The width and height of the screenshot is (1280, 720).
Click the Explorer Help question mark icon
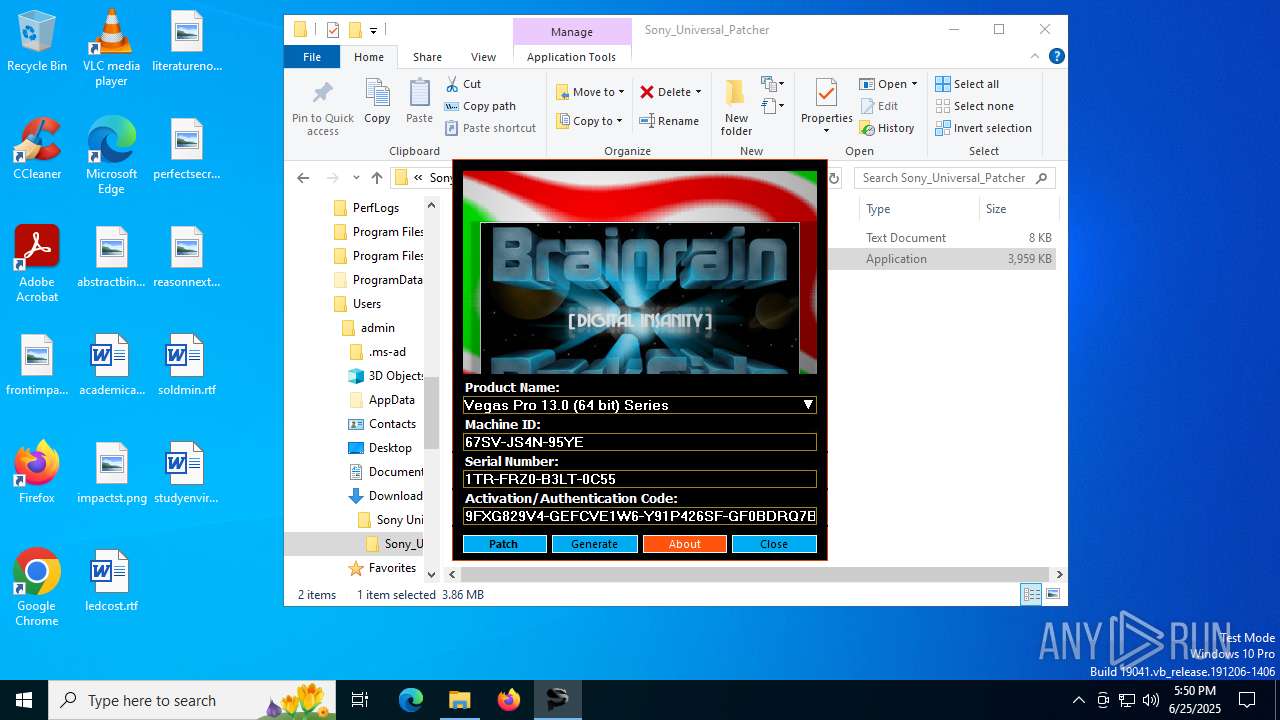pos(1056,57)
